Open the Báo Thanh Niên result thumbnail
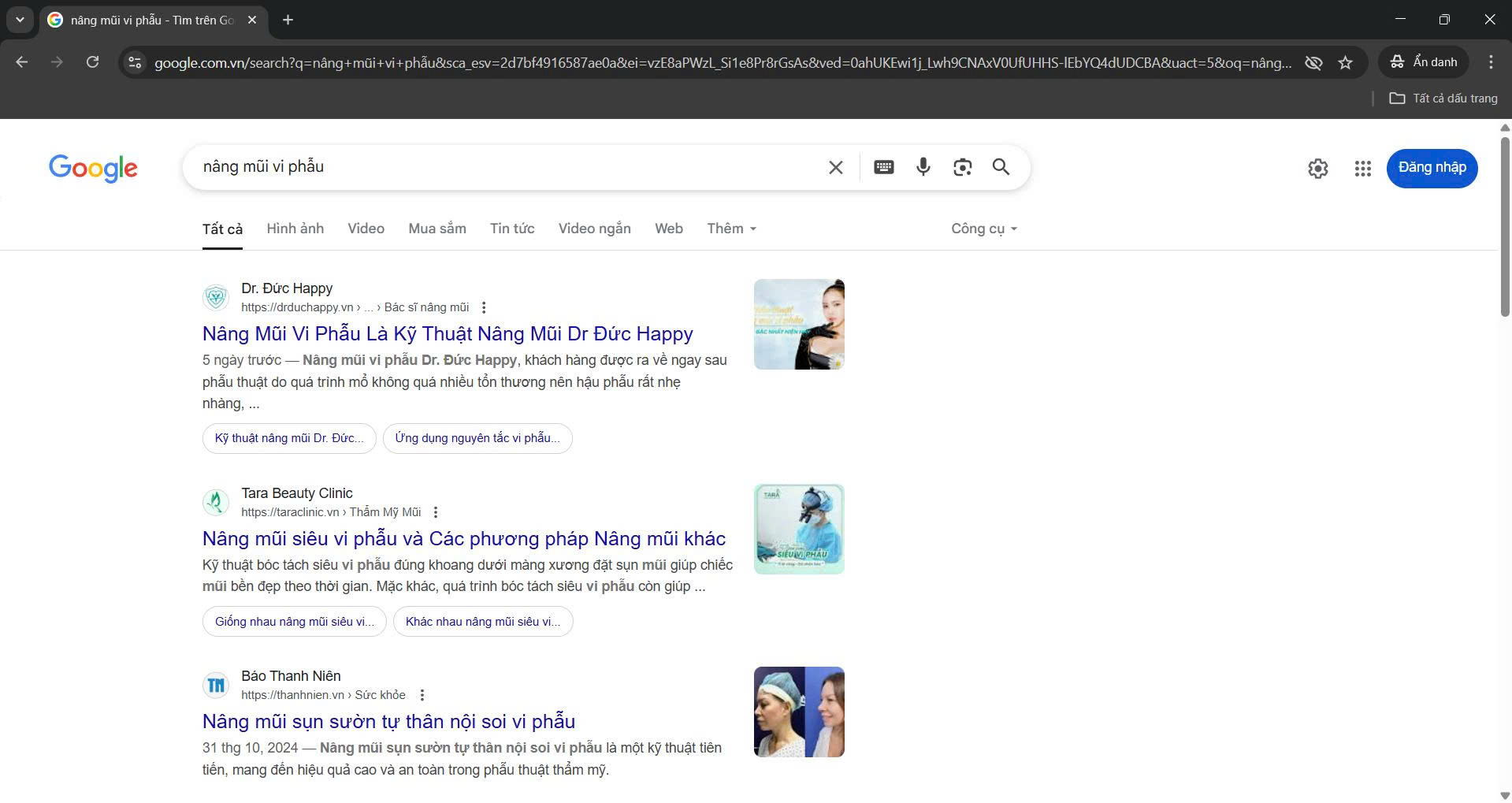The height and width of the screenshot is (803, 1512). [x=799, y=712]
